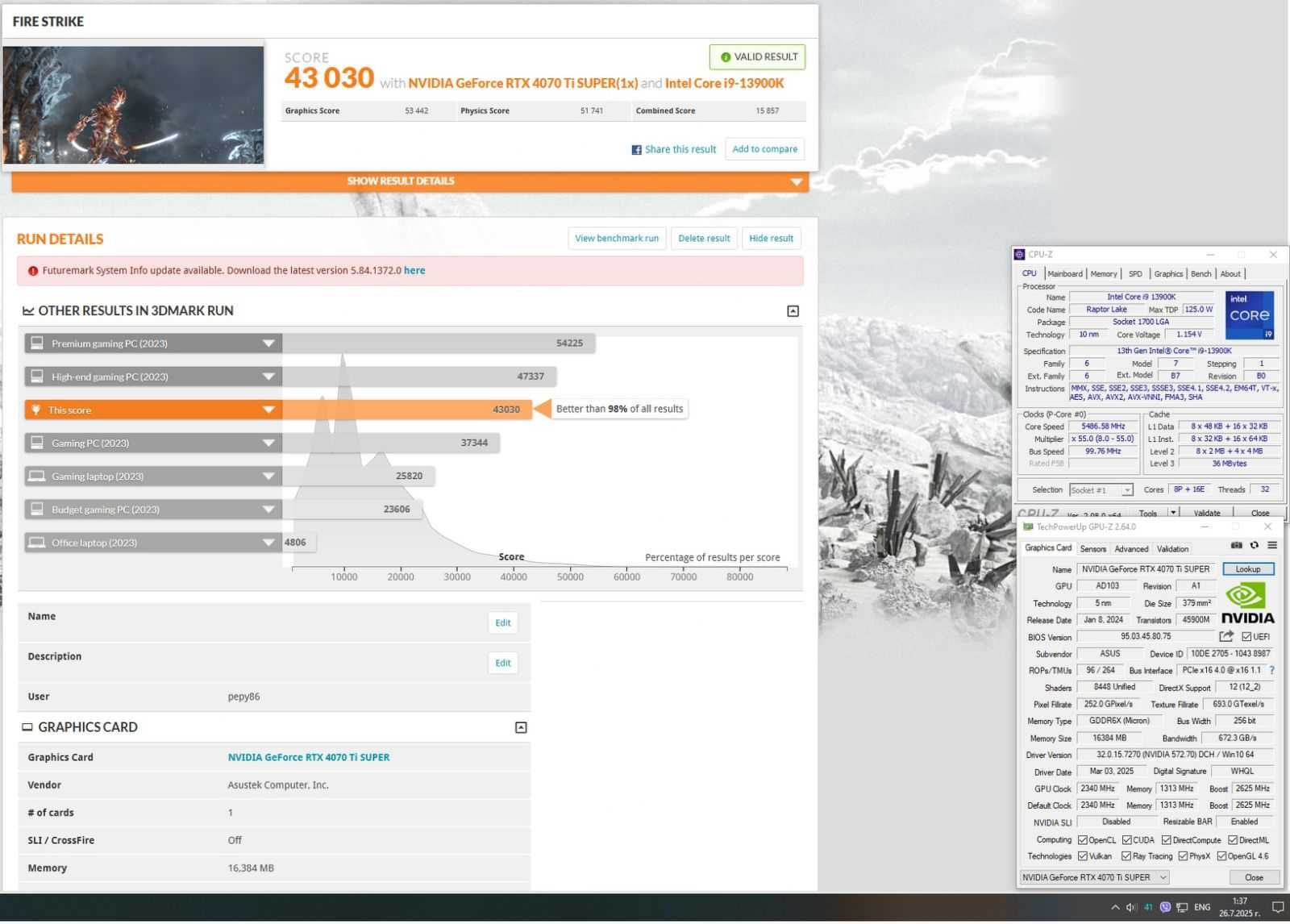Click the Lookup button in GPU-Z
Screen dimensions: 1290x924
(1248, 569)
